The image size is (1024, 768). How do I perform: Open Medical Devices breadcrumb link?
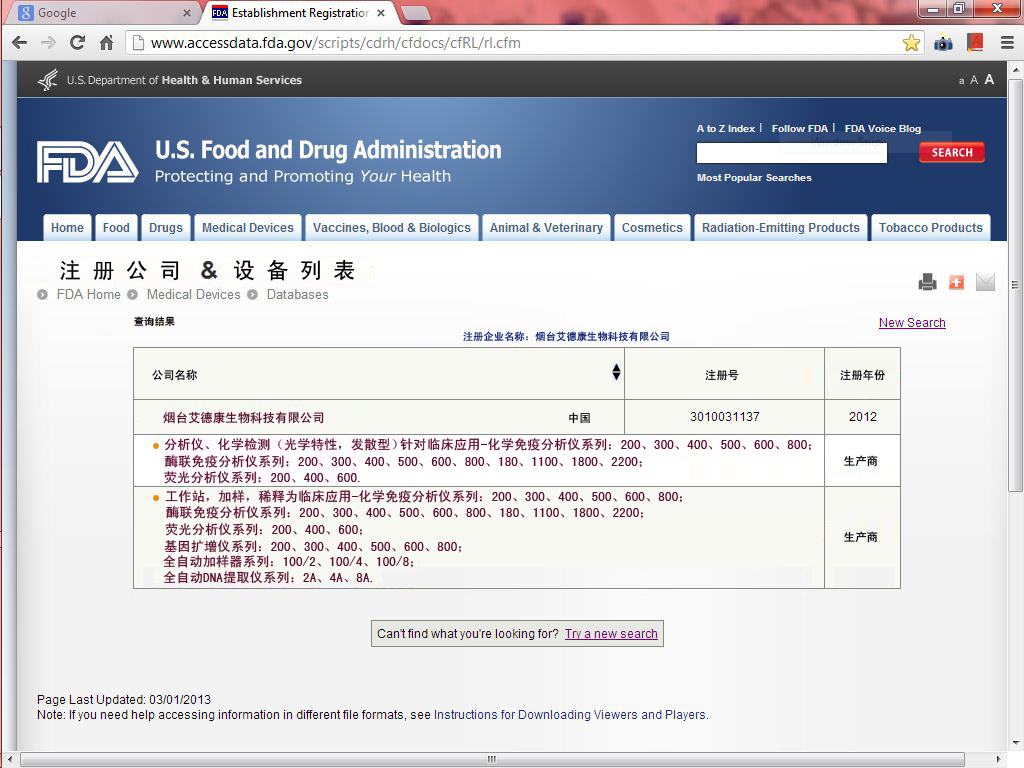click(x=193, y=295)
